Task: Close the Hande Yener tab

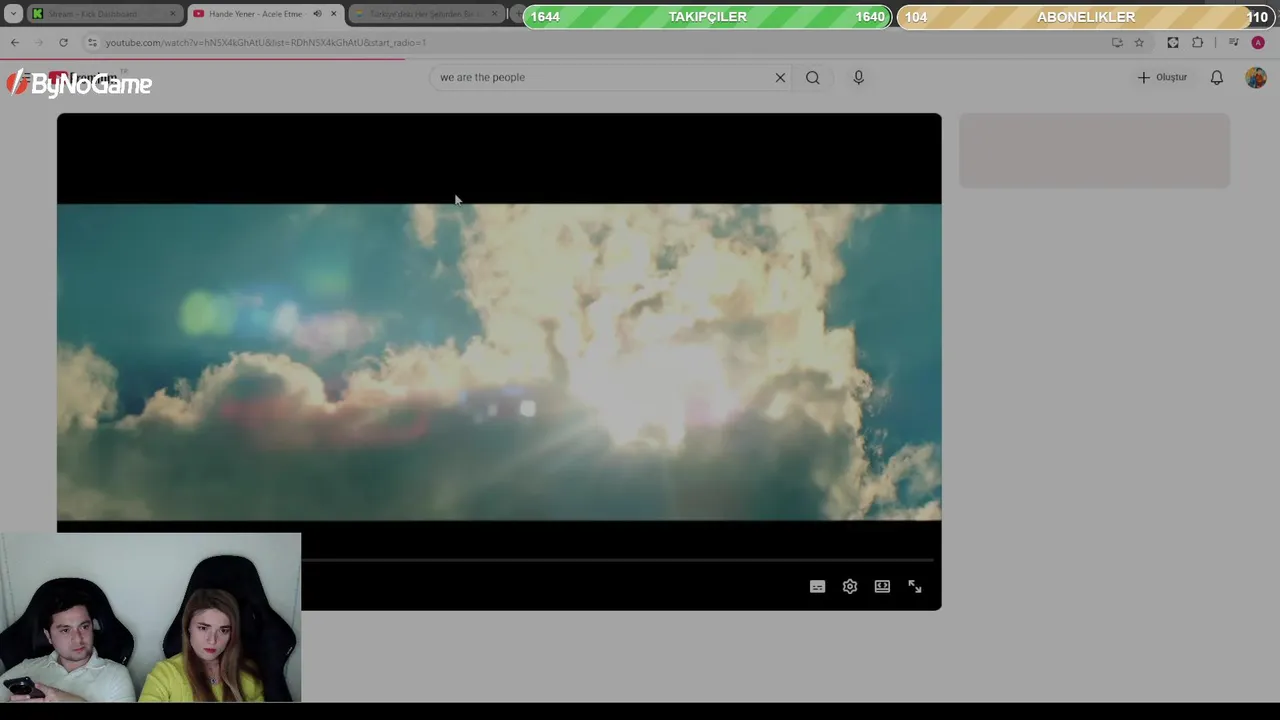Action: 334,14
